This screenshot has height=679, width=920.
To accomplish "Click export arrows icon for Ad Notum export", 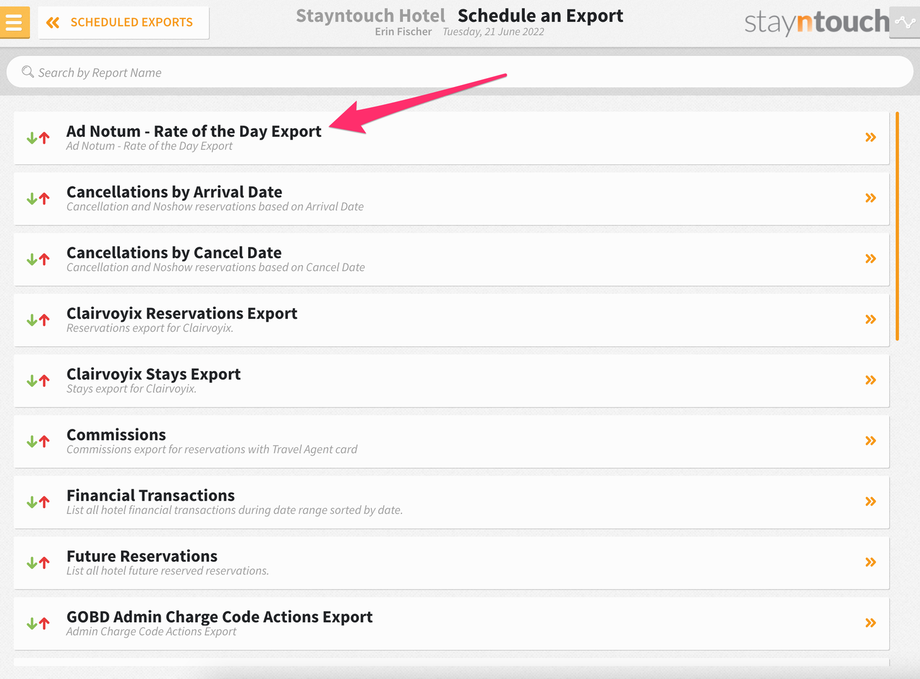I will click(x=38, y=138).
